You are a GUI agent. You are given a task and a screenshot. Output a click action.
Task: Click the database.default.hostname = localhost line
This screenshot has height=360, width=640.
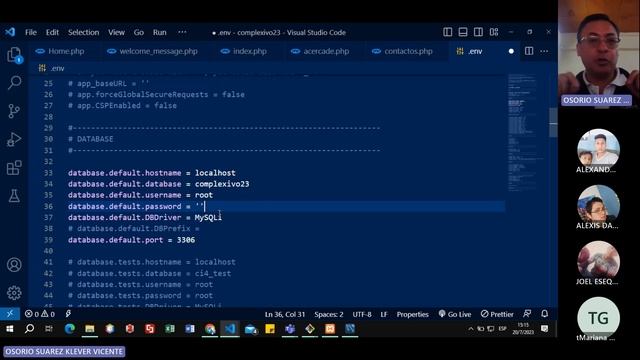(151, 173)
